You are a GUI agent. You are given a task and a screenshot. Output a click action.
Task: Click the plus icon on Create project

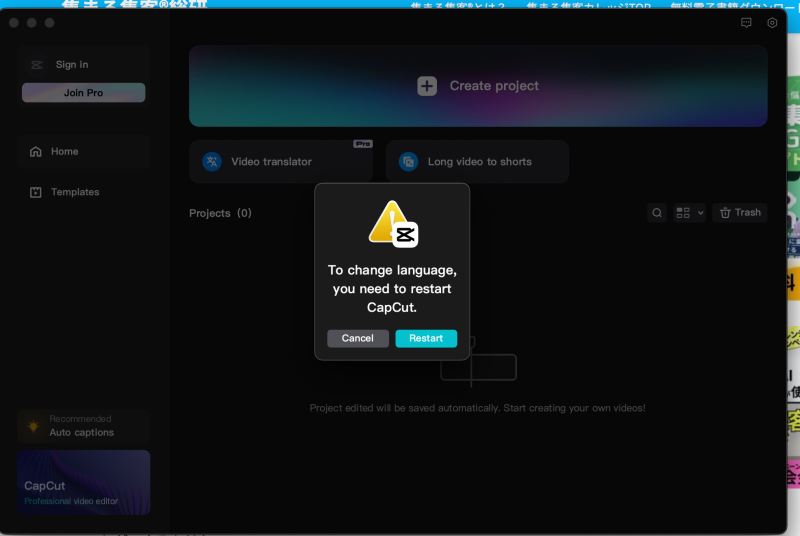click(427, 86)
